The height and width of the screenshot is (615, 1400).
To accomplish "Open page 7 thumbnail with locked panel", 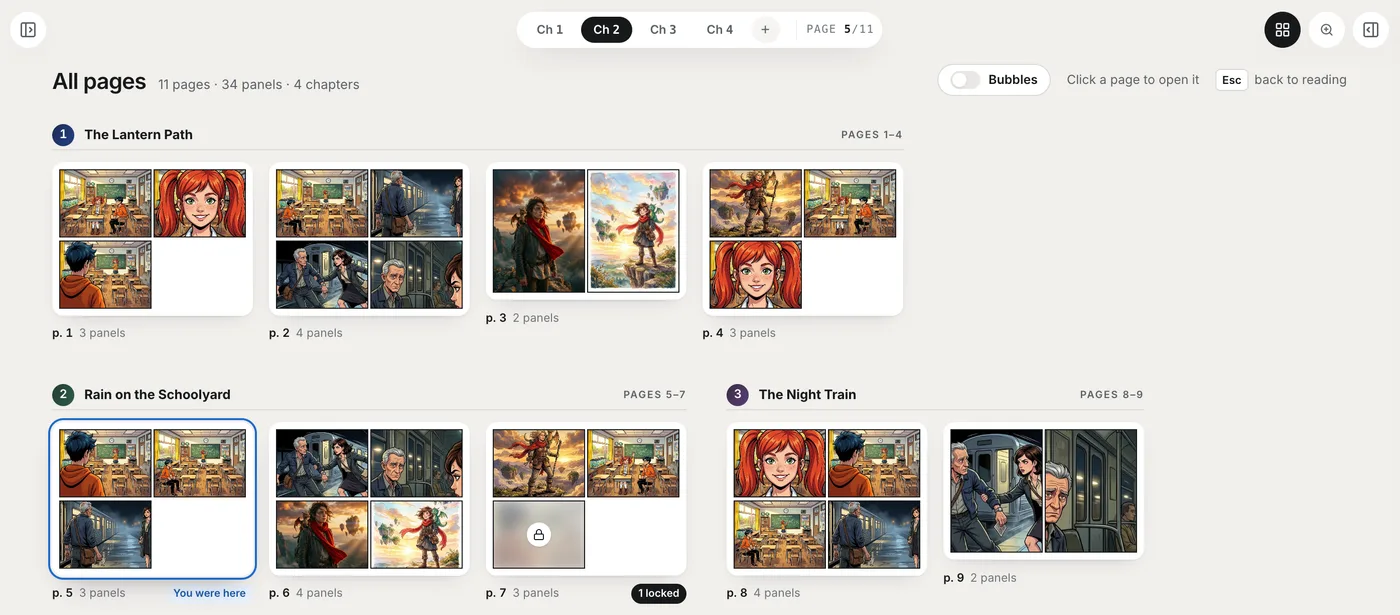I will 586,499.
